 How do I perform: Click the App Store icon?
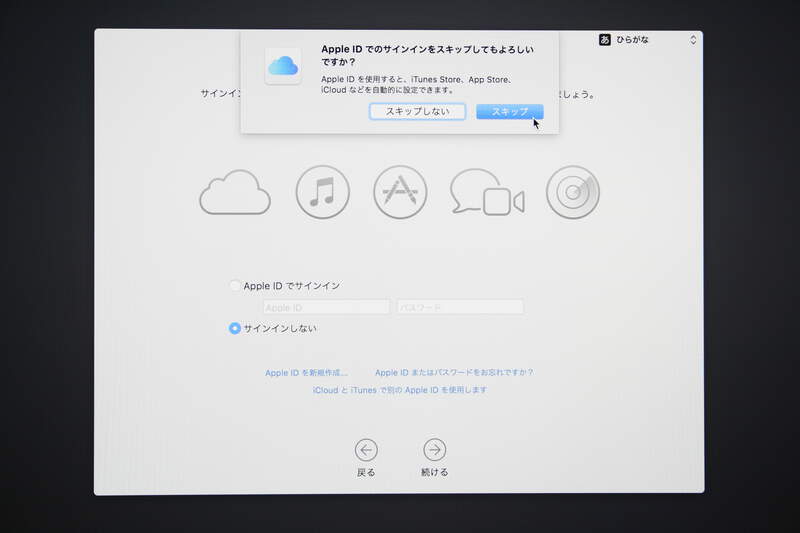[400, 192]
